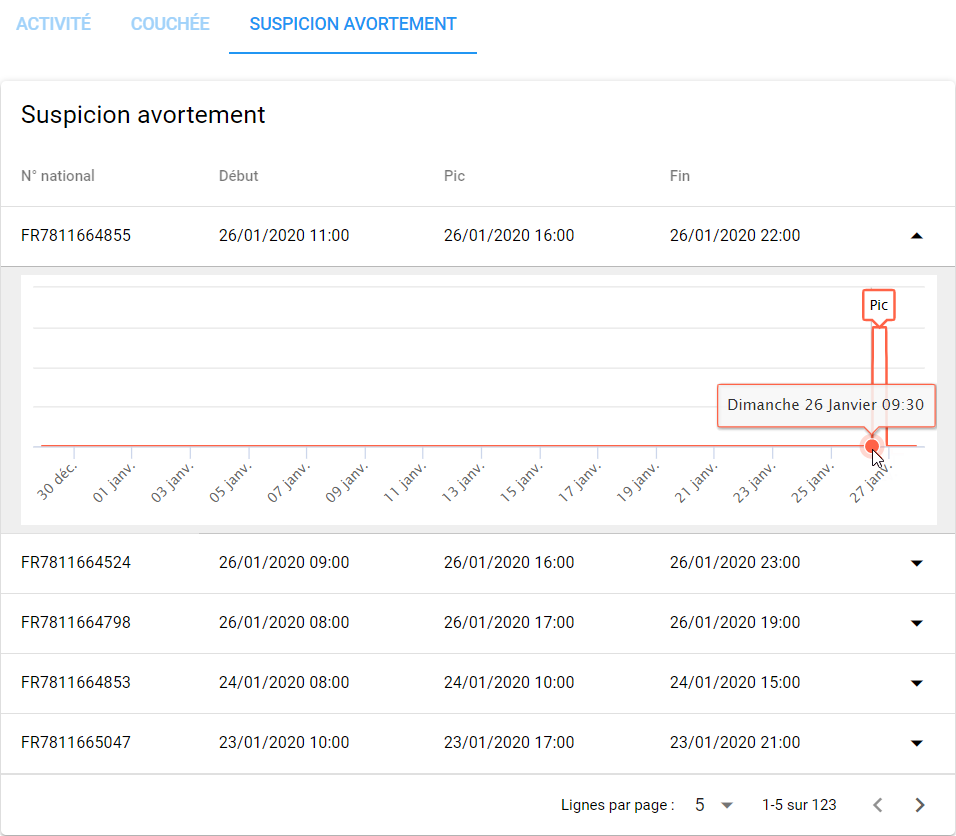Screen dimensions: 956x836
Task: Click the N° national column header
Action: click(58, 176)
